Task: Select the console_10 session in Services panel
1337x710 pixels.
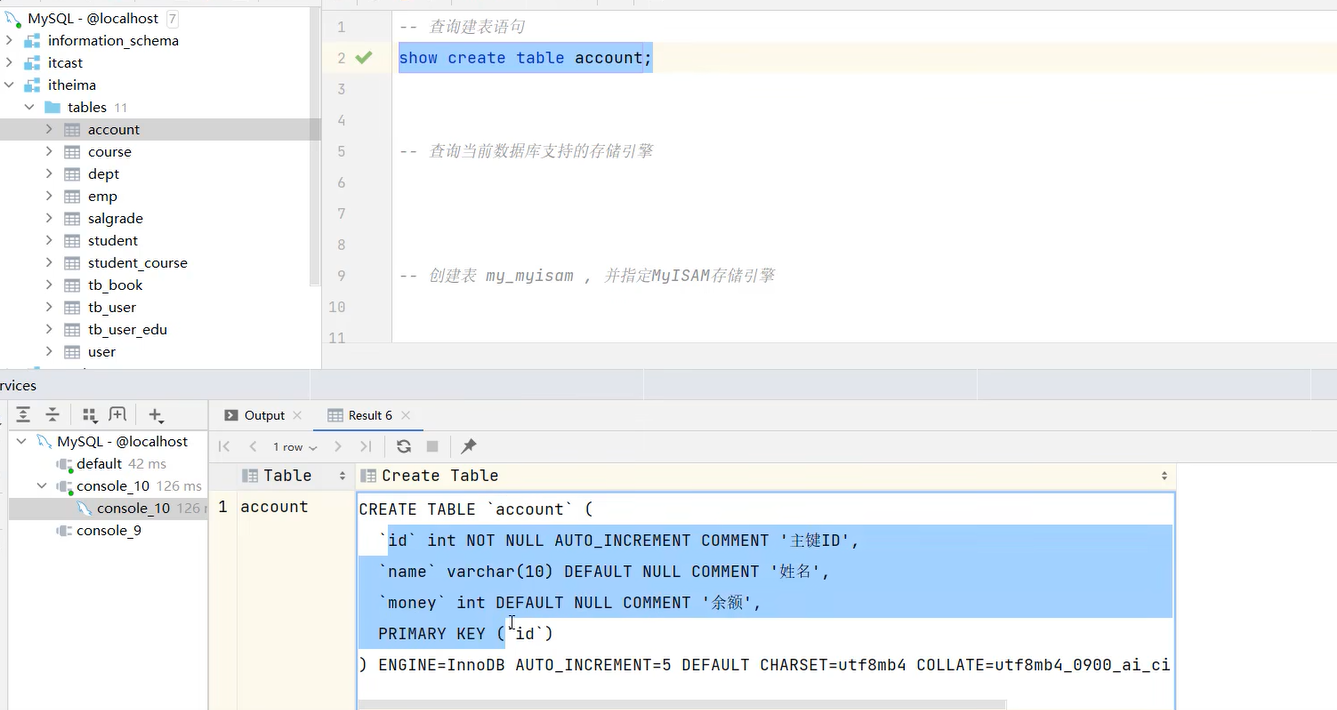Action: pos(131,507)
